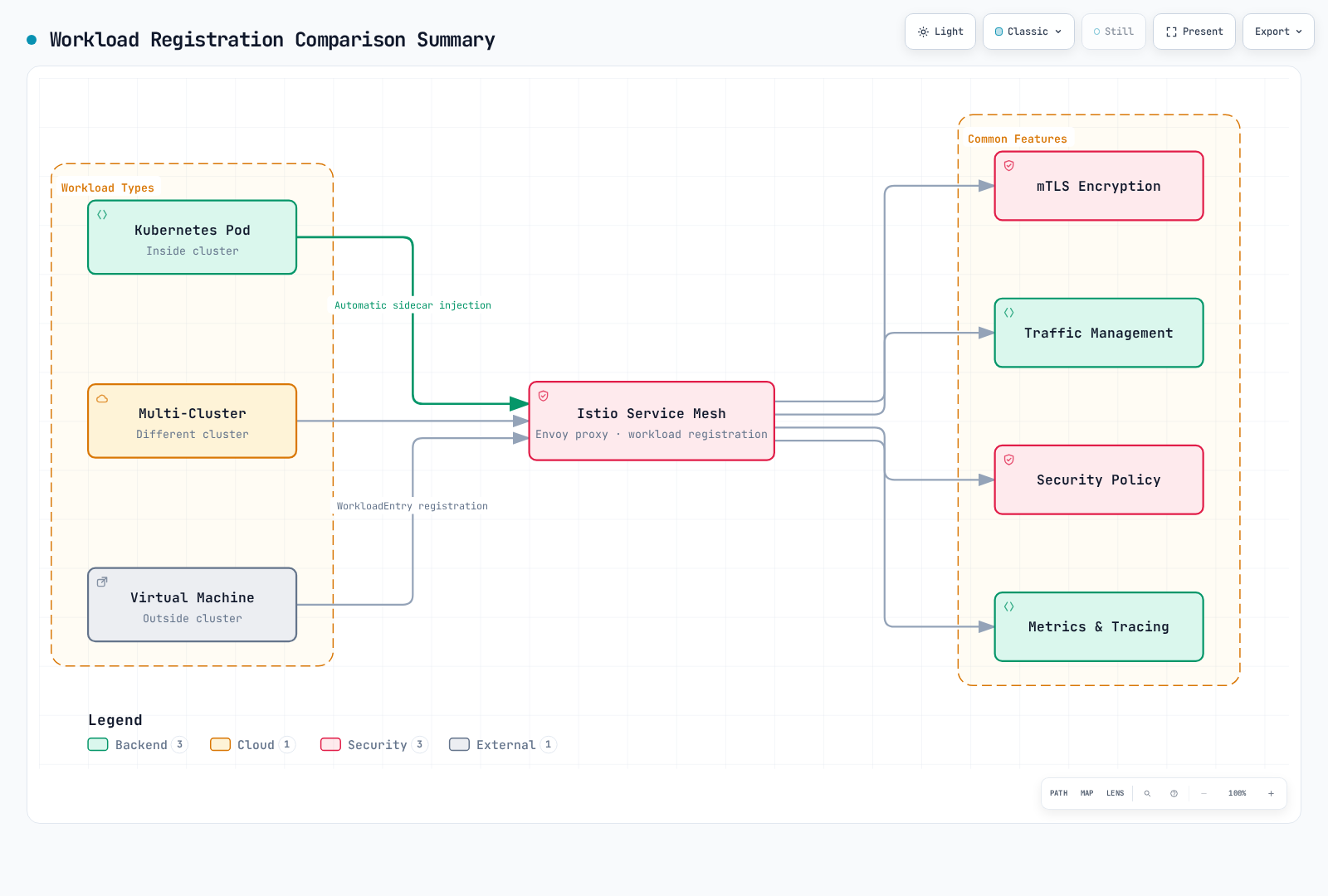Click the code icon on Traffic Management

click(1009, 313)
